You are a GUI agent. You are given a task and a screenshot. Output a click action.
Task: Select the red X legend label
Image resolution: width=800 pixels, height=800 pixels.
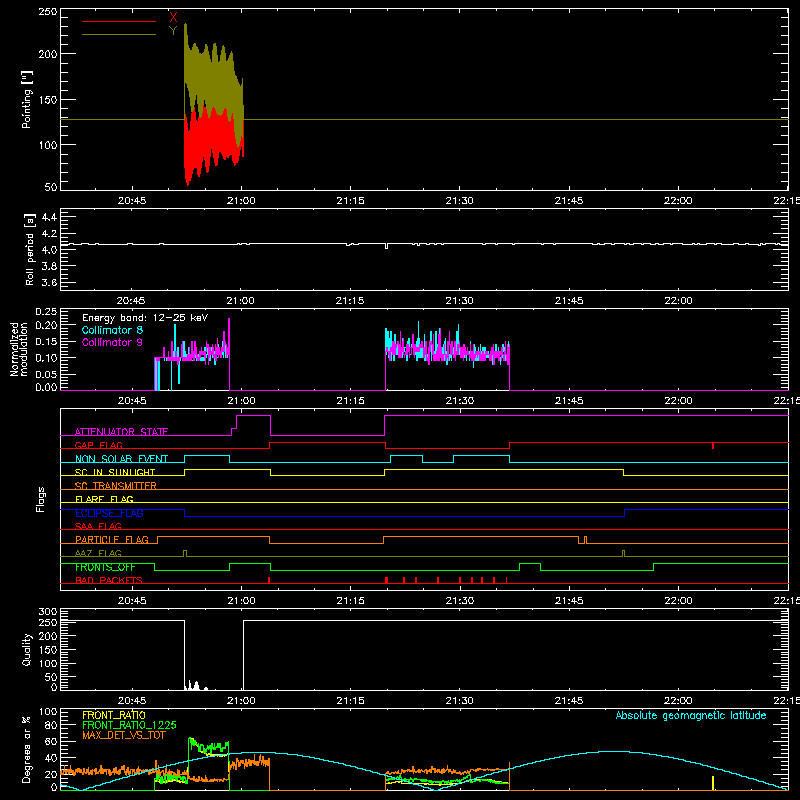pyautogui.click(x=173, y=18)
